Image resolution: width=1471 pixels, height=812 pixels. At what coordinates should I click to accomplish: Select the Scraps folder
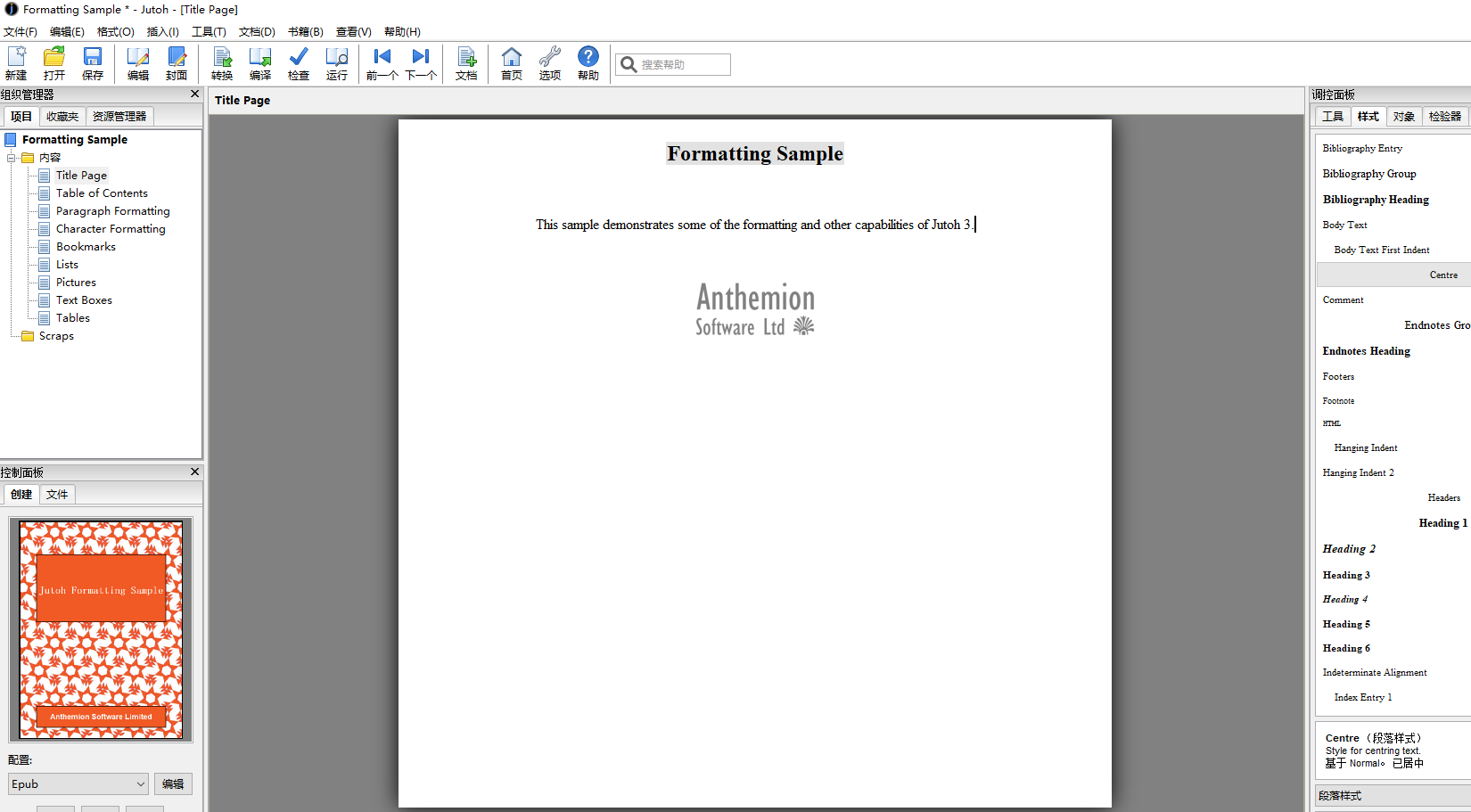point(56,336)
